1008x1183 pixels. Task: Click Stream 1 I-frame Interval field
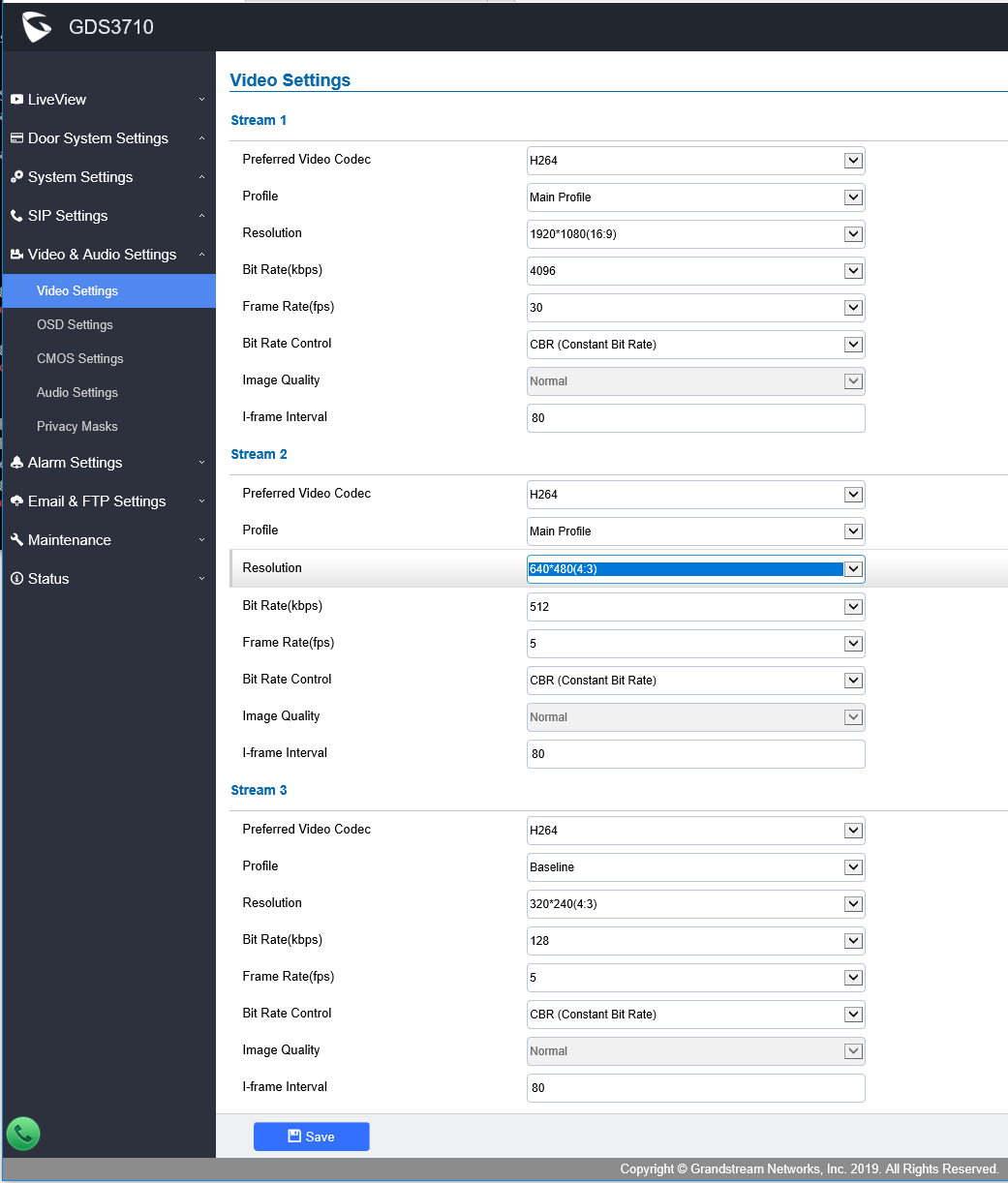point(695,418)
